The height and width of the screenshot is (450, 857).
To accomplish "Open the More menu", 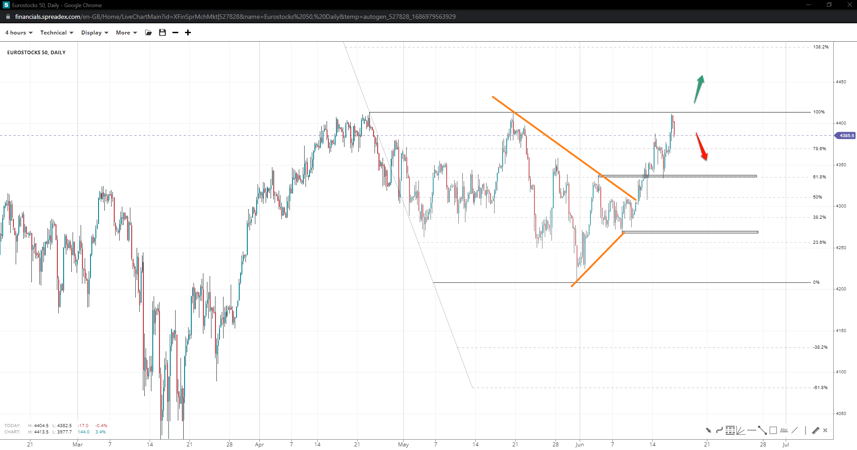I will point(126,33).
